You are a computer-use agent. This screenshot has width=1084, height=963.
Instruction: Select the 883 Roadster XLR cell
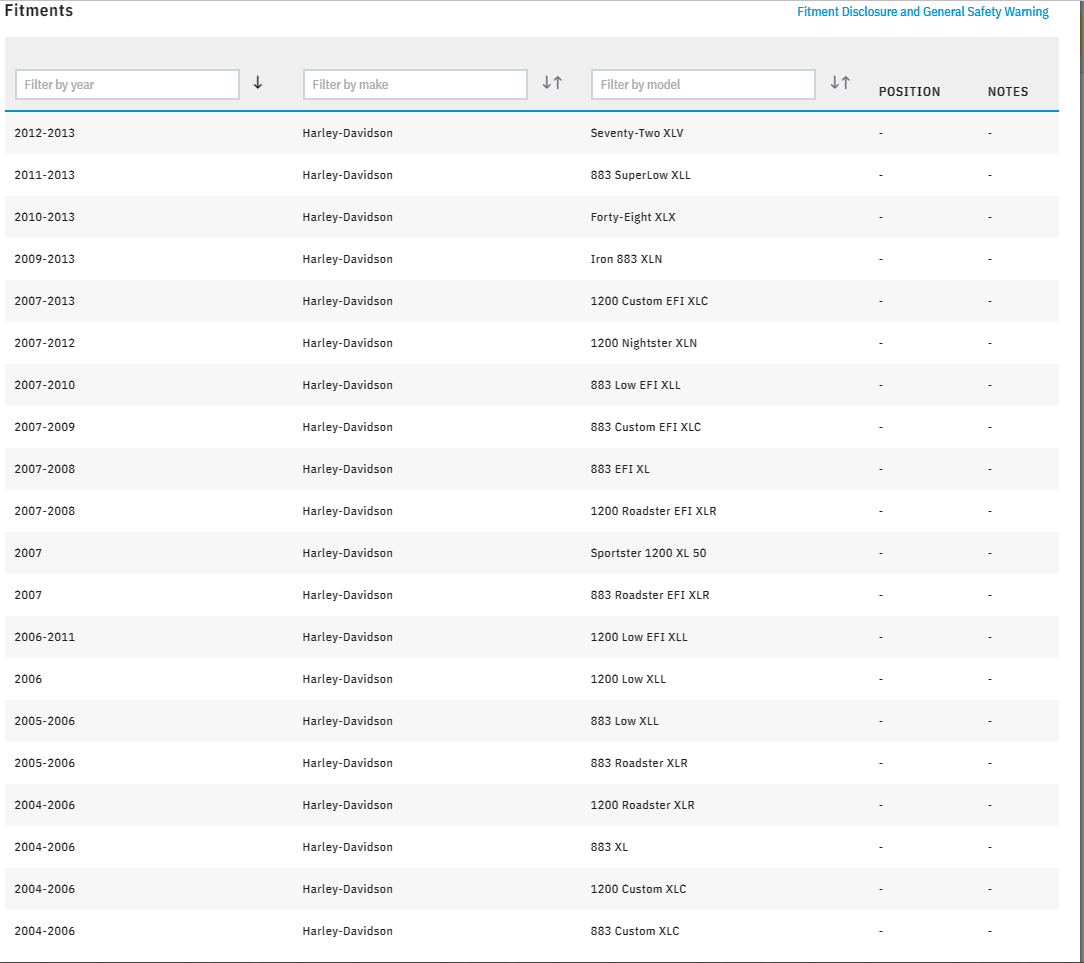tap(639, 763)
